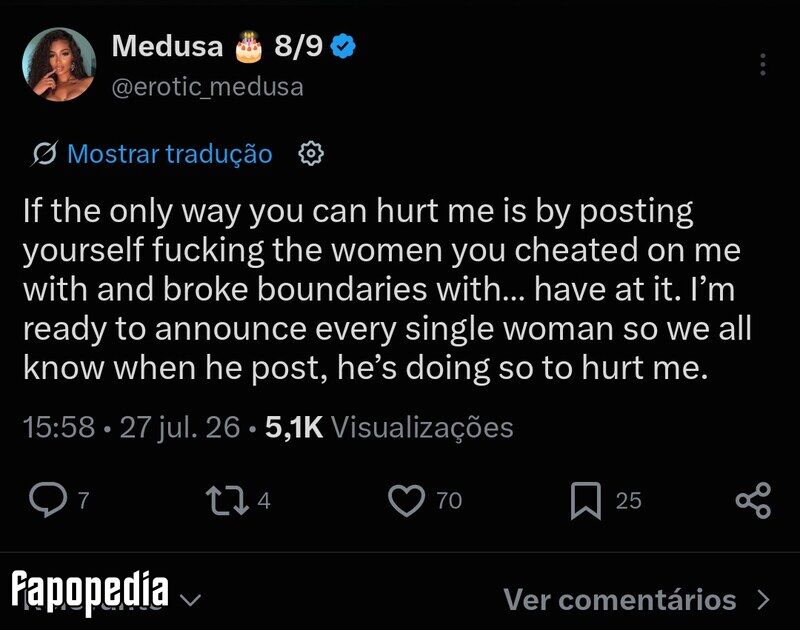The image size is (800, 630).
Task: Expand the chevron beside Fapopedia watermark
Action: point(191,599)
